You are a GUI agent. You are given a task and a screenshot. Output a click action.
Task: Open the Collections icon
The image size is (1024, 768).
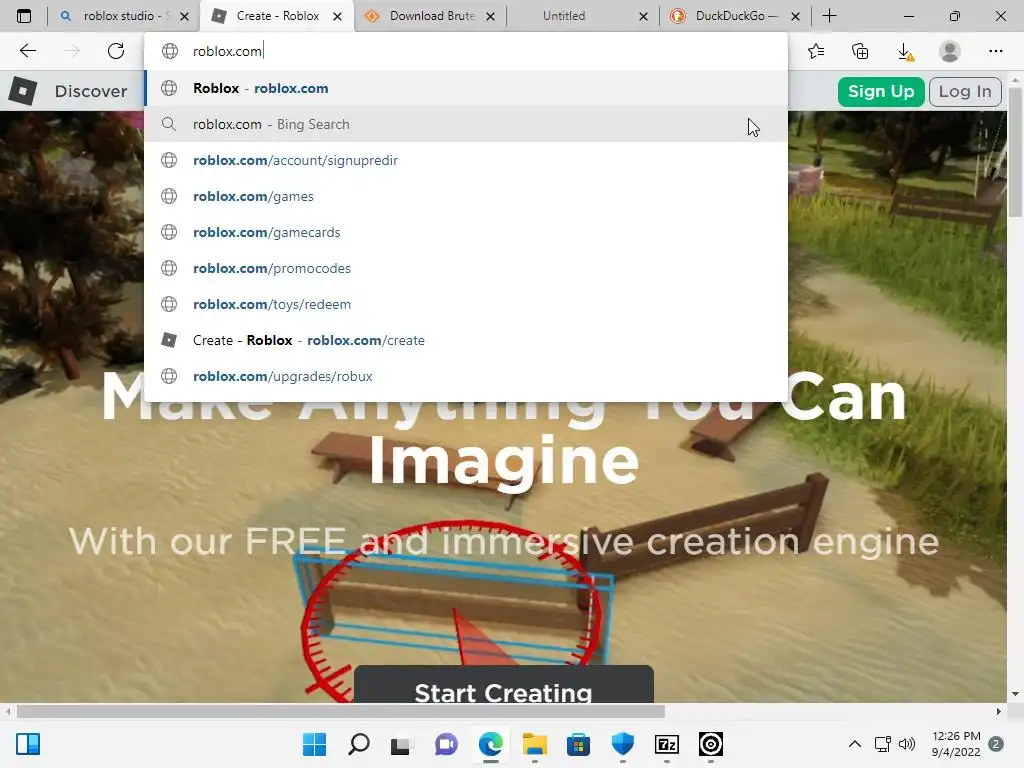point(860,51)
